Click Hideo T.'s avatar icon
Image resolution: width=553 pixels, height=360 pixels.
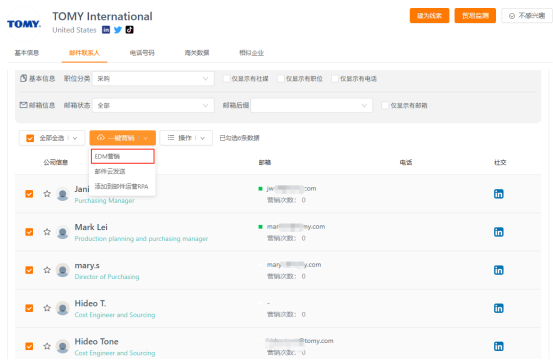pyautogui.click(x=63, y=308)
